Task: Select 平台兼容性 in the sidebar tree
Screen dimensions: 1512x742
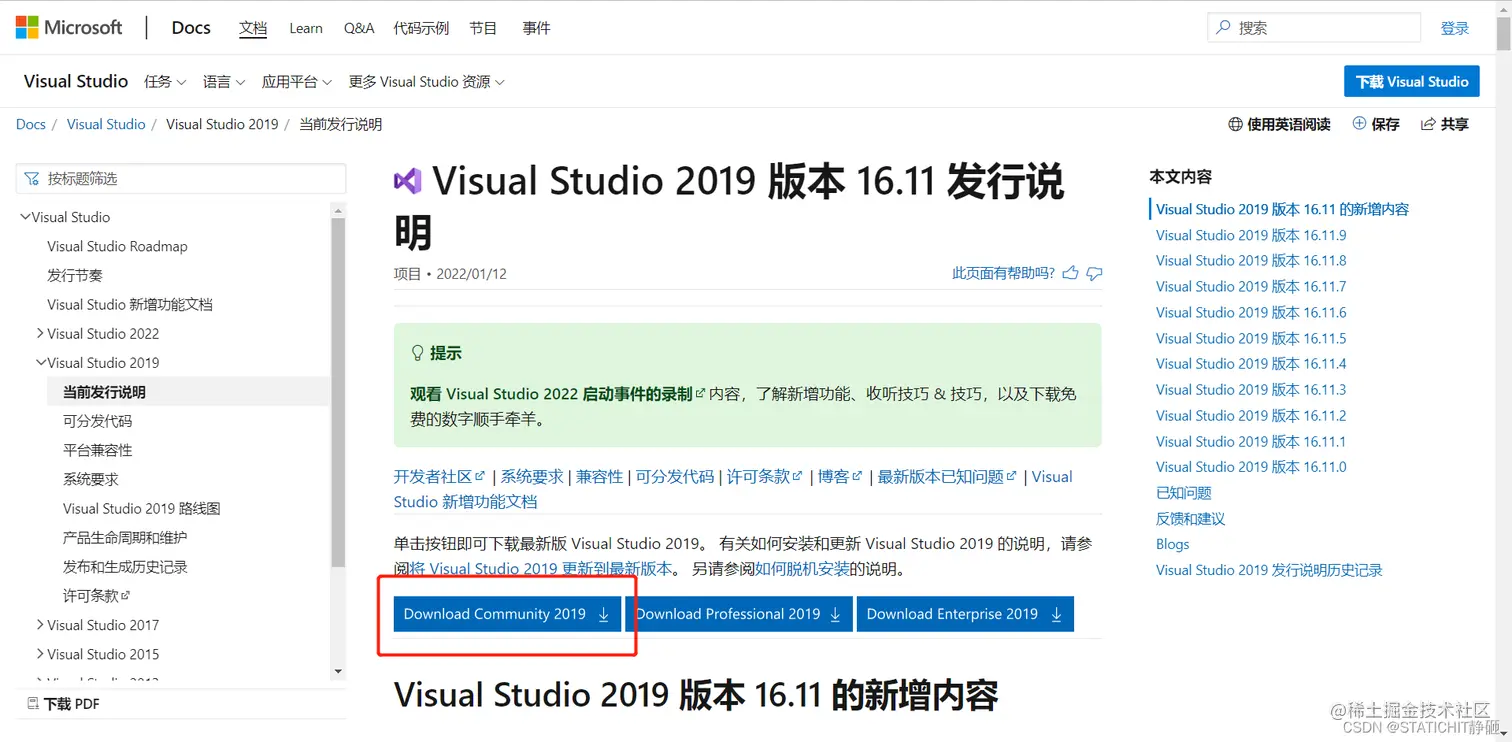Action: [x=97, y=450]
